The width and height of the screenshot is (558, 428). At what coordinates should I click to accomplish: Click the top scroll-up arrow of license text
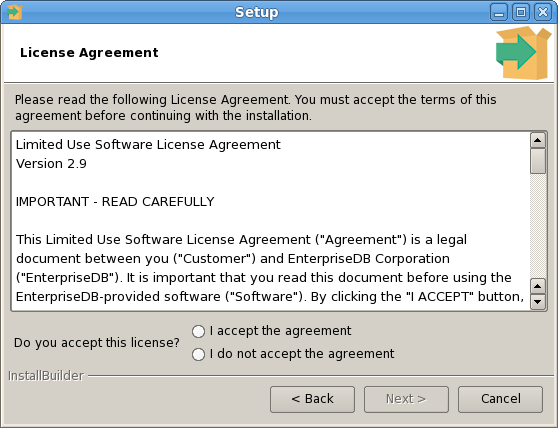click(538, 140)
